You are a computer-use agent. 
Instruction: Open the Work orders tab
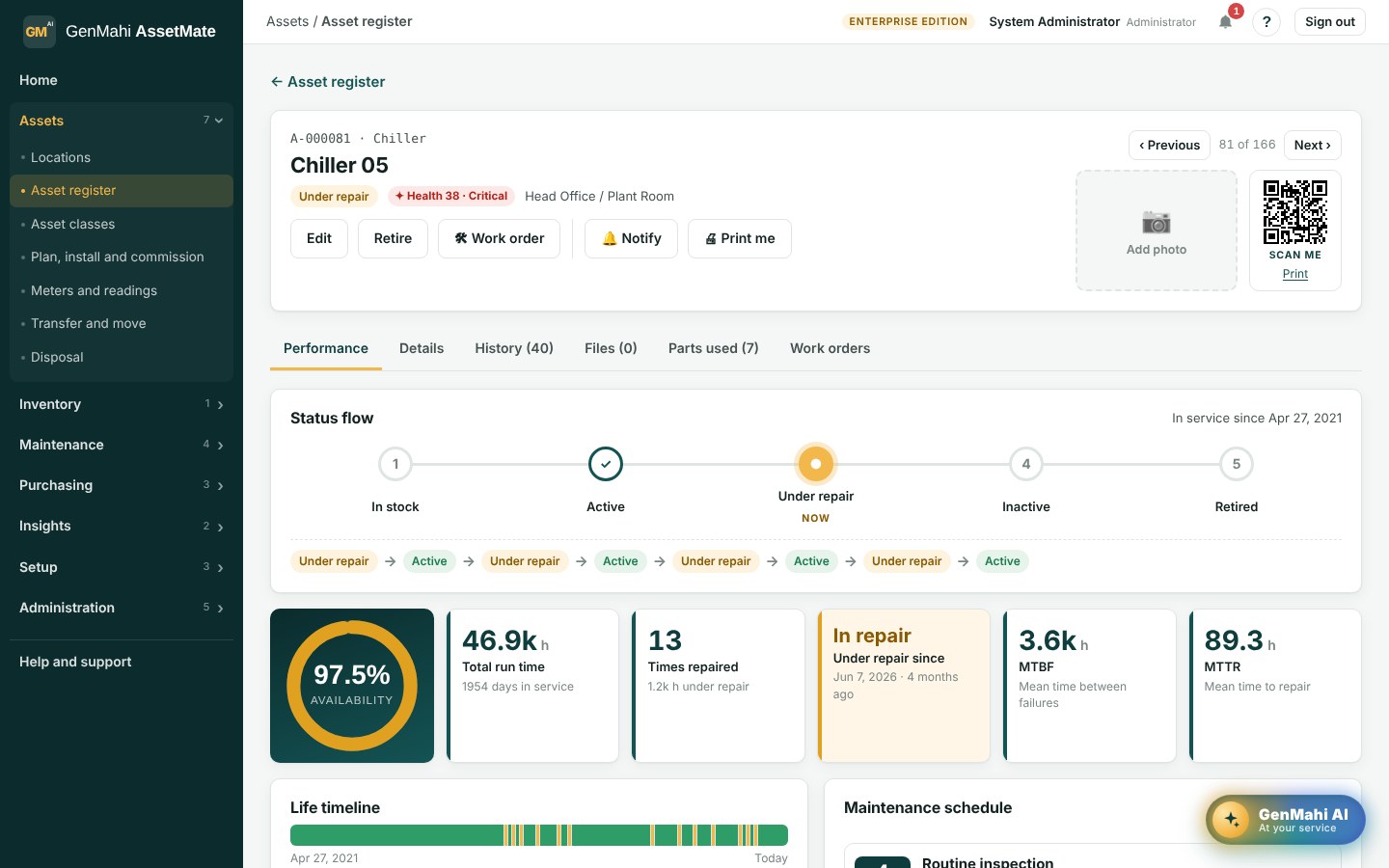pyautogui.click(x=830, y=348)
